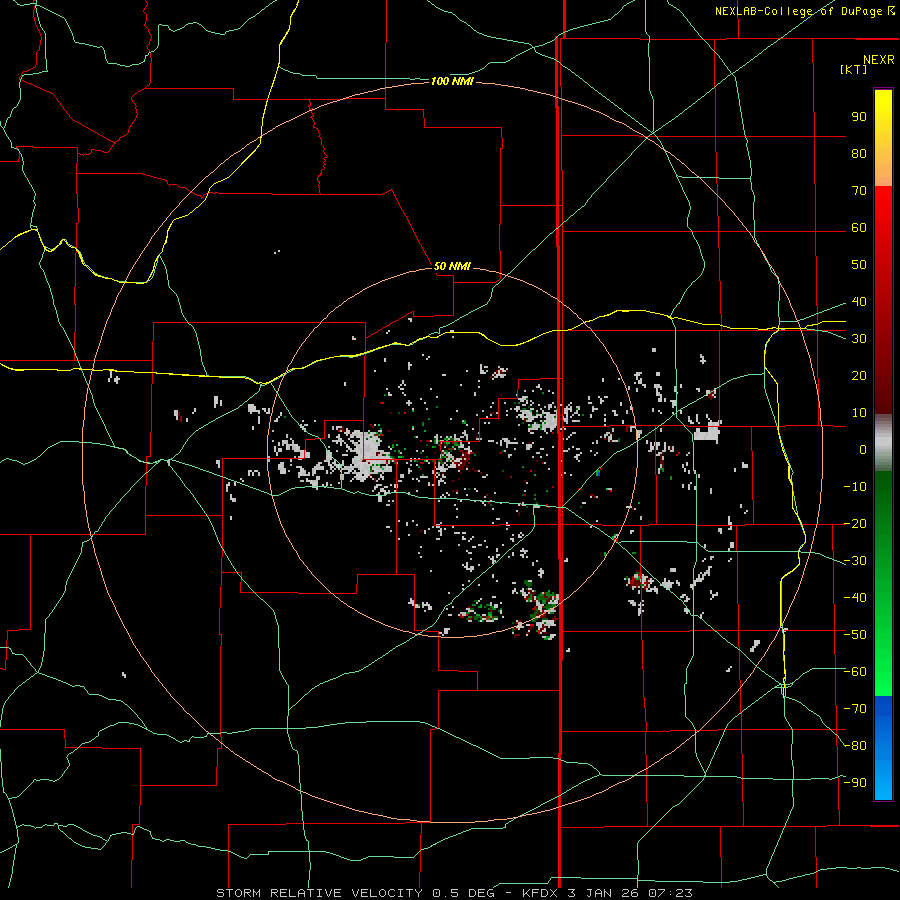This screenshot has width=900, height=900.
Task: Click the -40 value on velocity scale
Action: (x=855, y=598)
